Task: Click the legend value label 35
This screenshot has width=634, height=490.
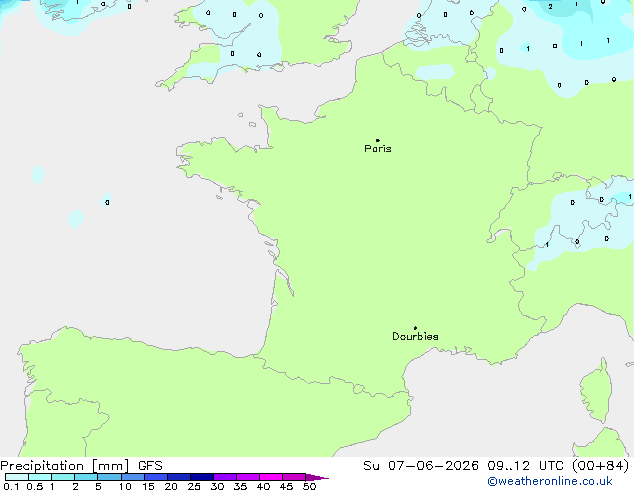Action: 240,486
